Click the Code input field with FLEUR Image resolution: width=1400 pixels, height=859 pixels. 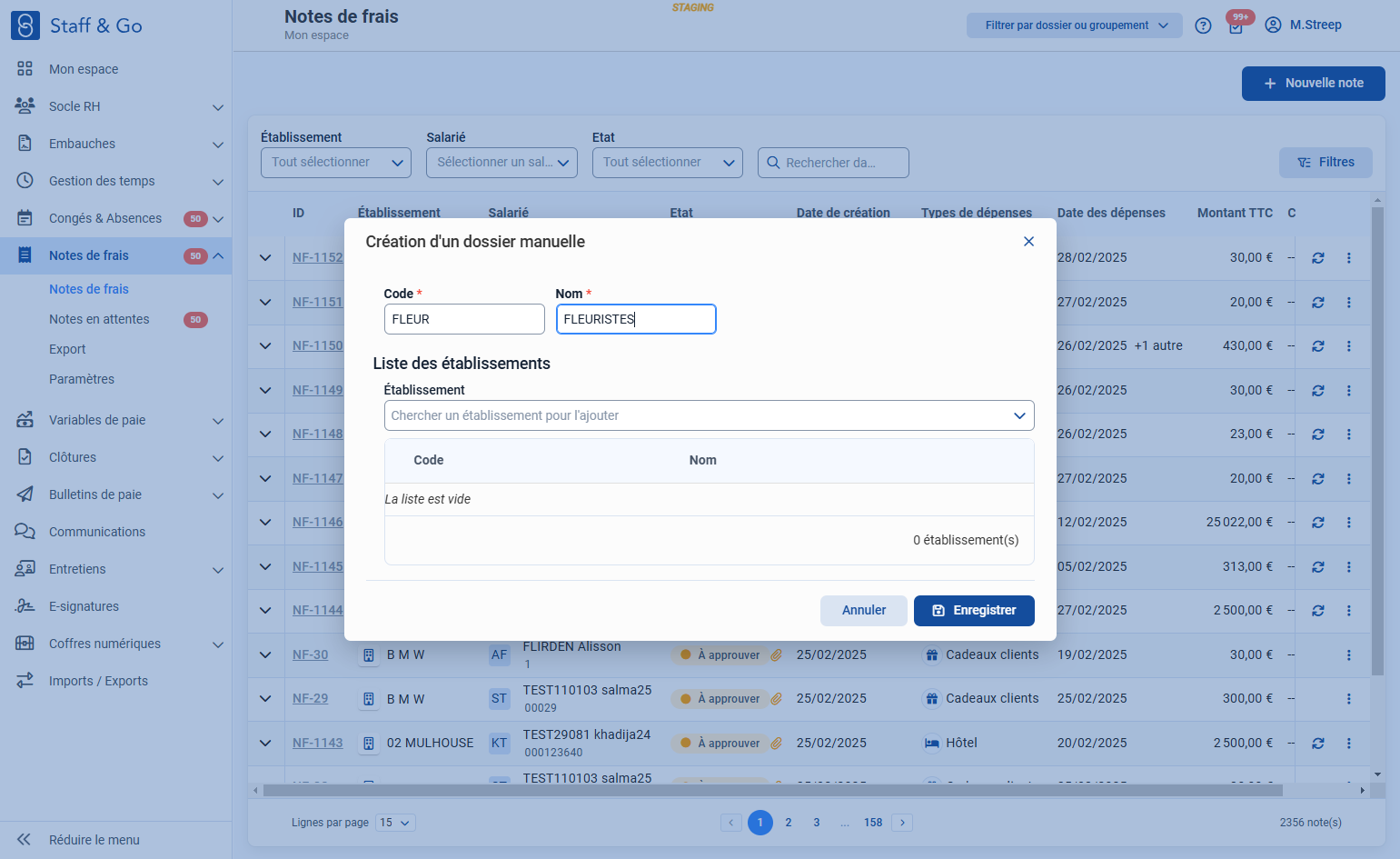pyautogui.click(x=464, y=319)
